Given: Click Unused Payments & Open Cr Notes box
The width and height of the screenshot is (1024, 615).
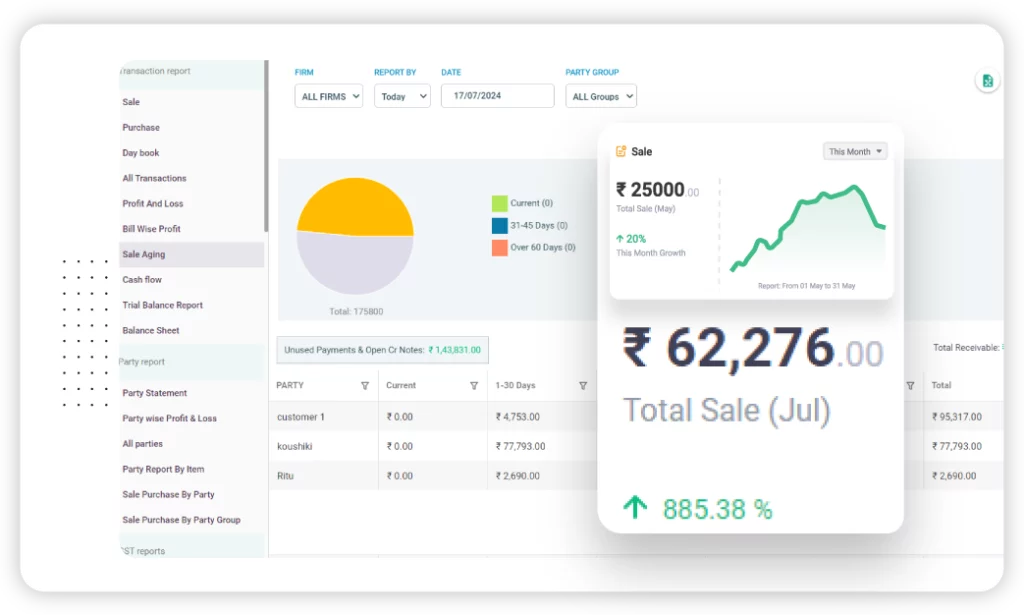Looking at the screenshot, I should [x=383, y=350].
